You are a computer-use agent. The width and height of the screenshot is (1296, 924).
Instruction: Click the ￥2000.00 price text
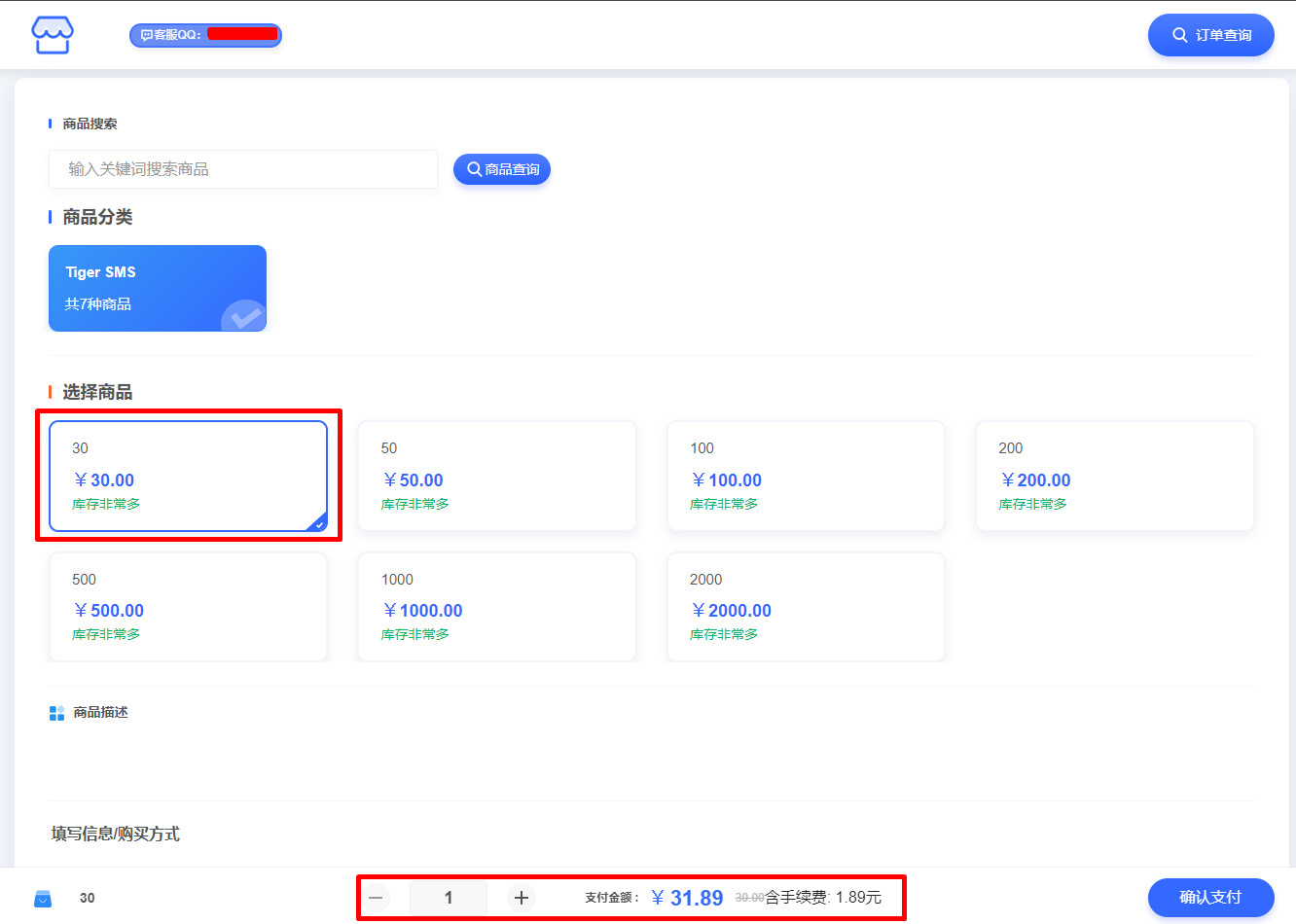click(731, 611)
